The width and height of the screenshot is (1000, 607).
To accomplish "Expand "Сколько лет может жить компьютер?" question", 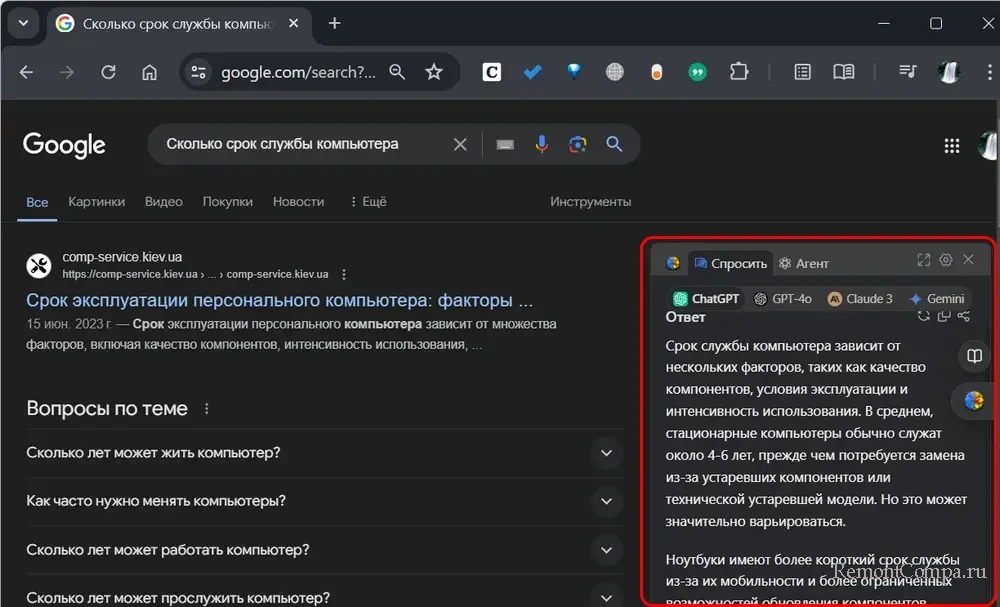I will (x=605, y=453).
